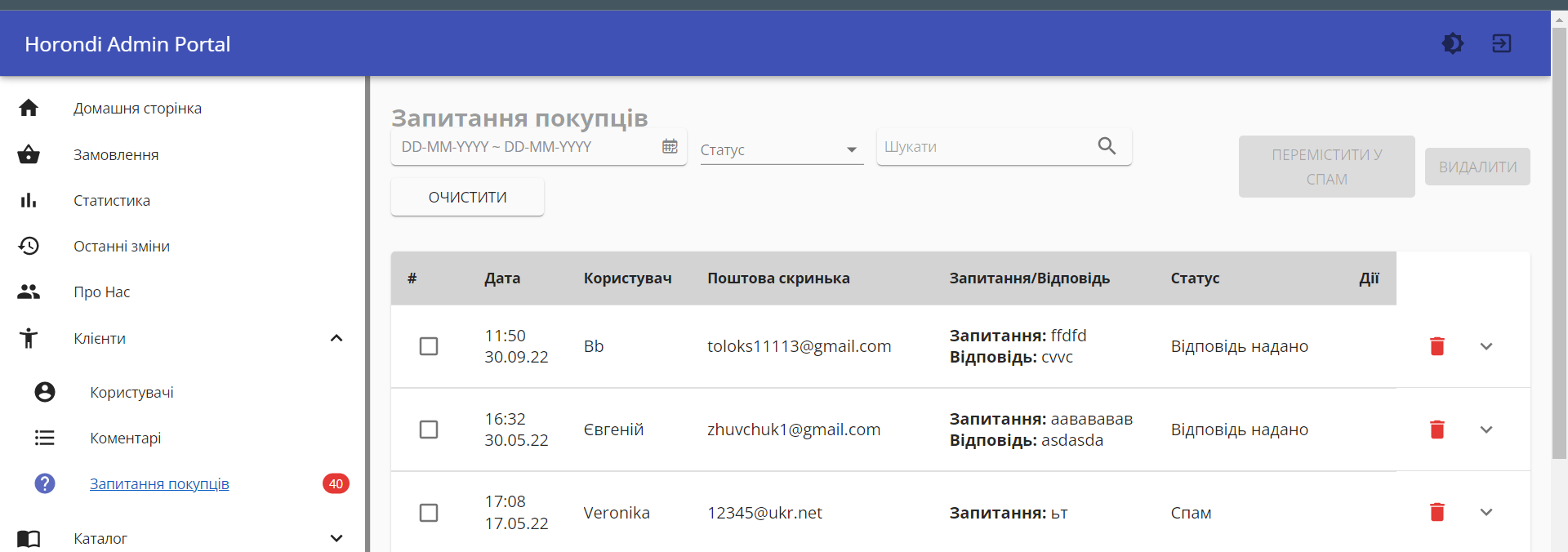Select the Замовлення shopping cart icon

click(29, 154)
